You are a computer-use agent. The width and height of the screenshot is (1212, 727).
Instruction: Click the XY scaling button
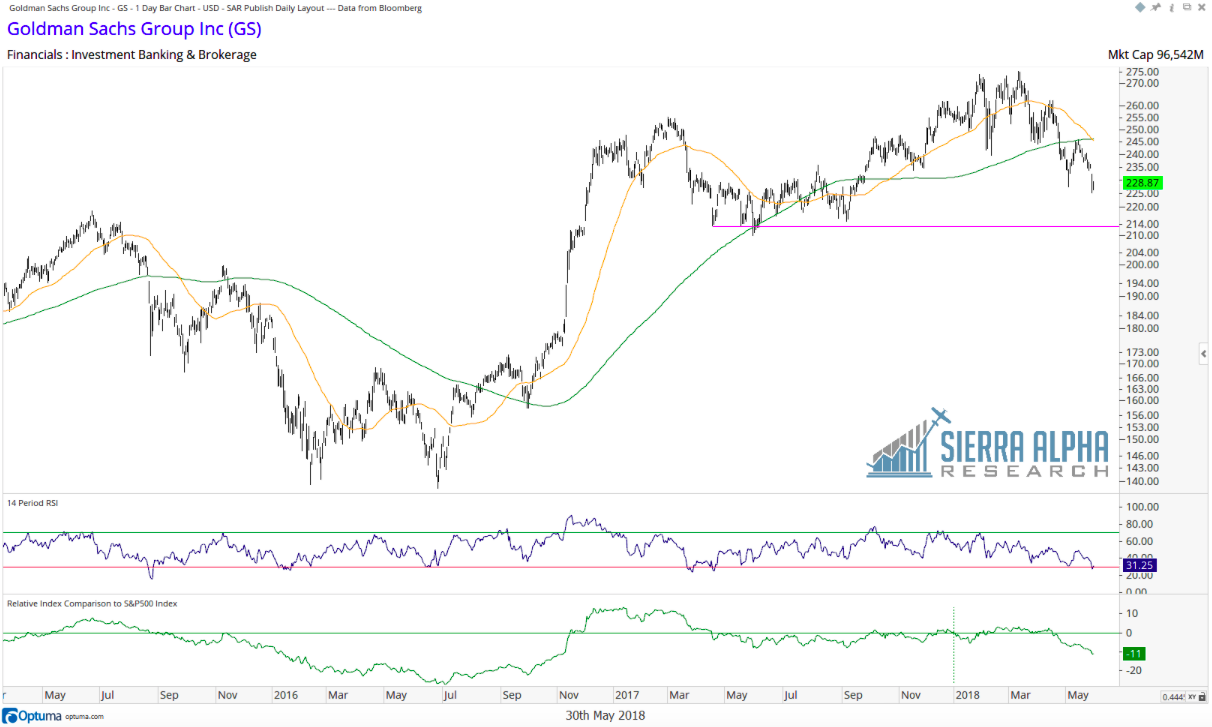pos(1192,697)
